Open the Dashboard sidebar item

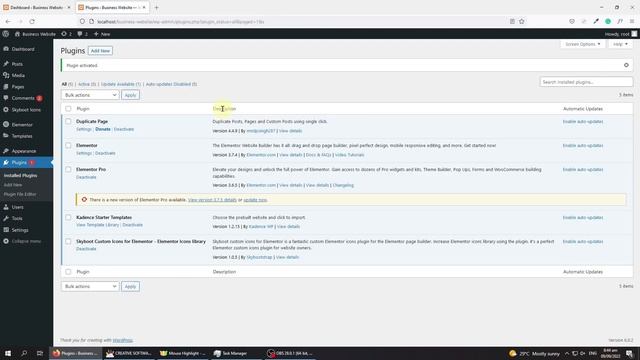23,49
